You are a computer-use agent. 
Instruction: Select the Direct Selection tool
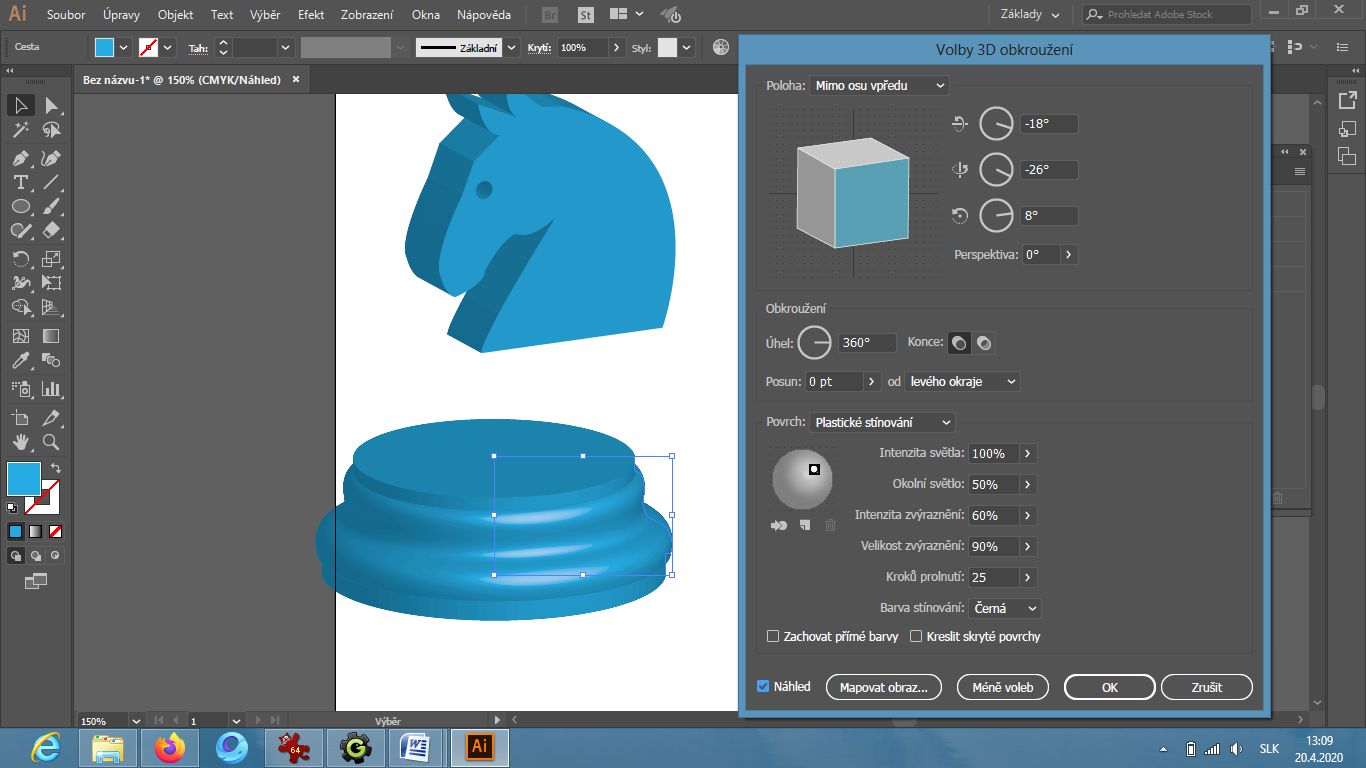tap(51, 105)
